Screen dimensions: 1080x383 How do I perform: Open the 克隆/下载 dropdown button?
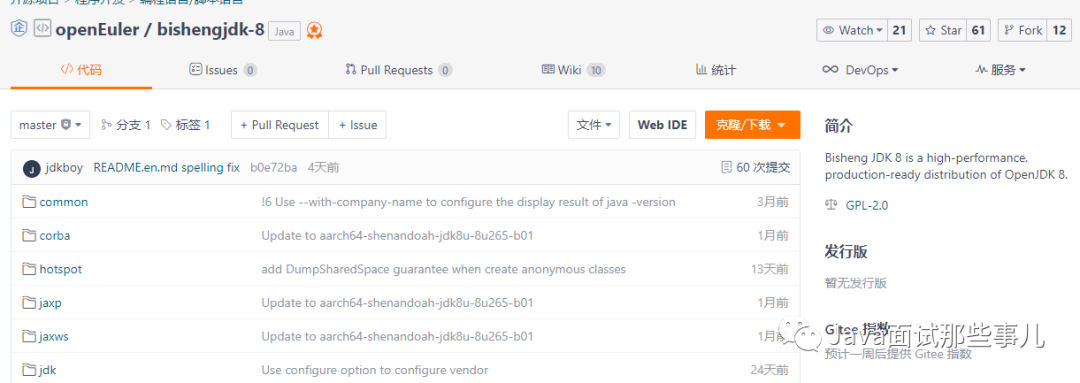[x=752, y=125]
